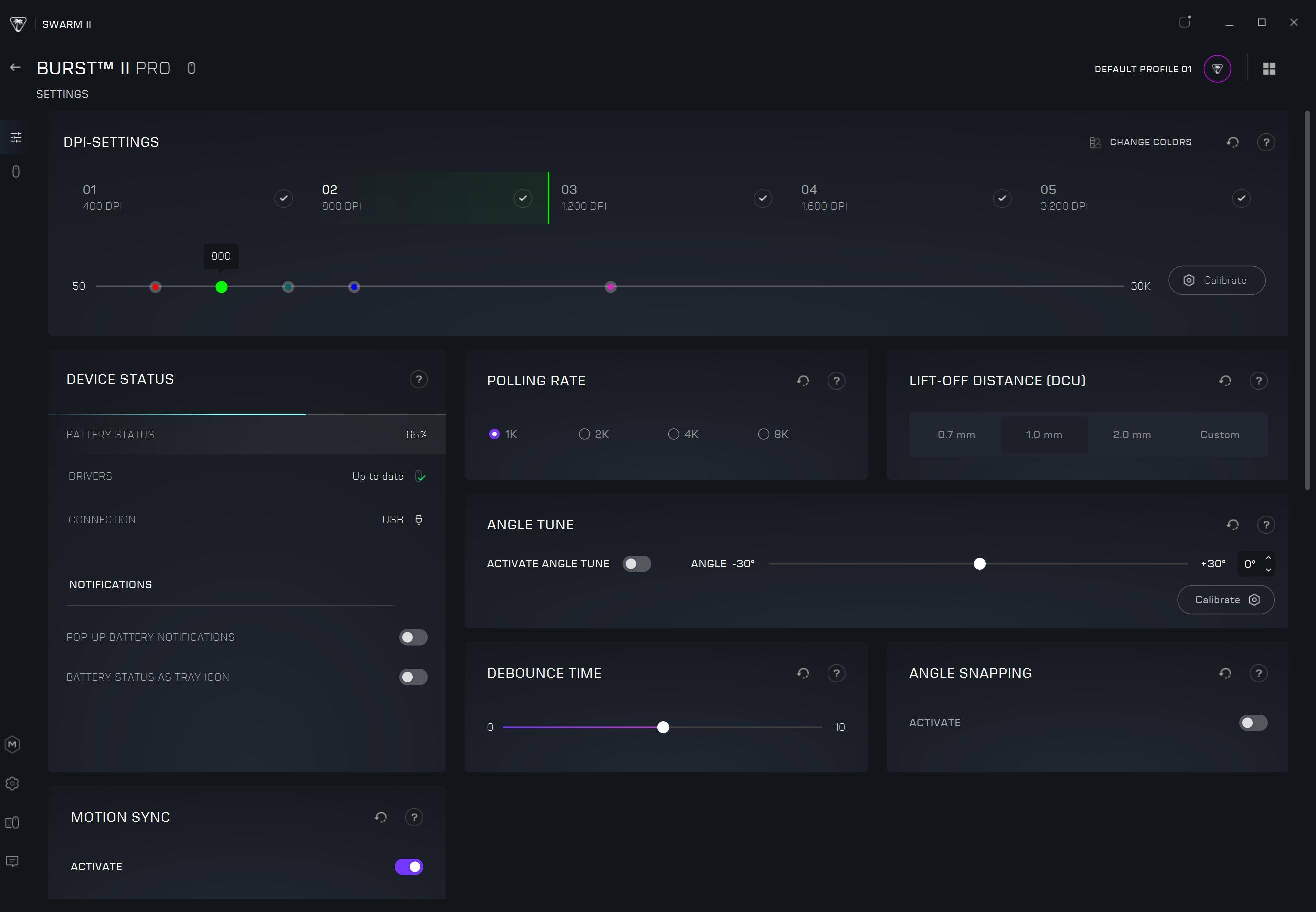Screen dimensions: 1316x912
Task: Reset Lift-Off Distance to default
Action: point(1225,381)
